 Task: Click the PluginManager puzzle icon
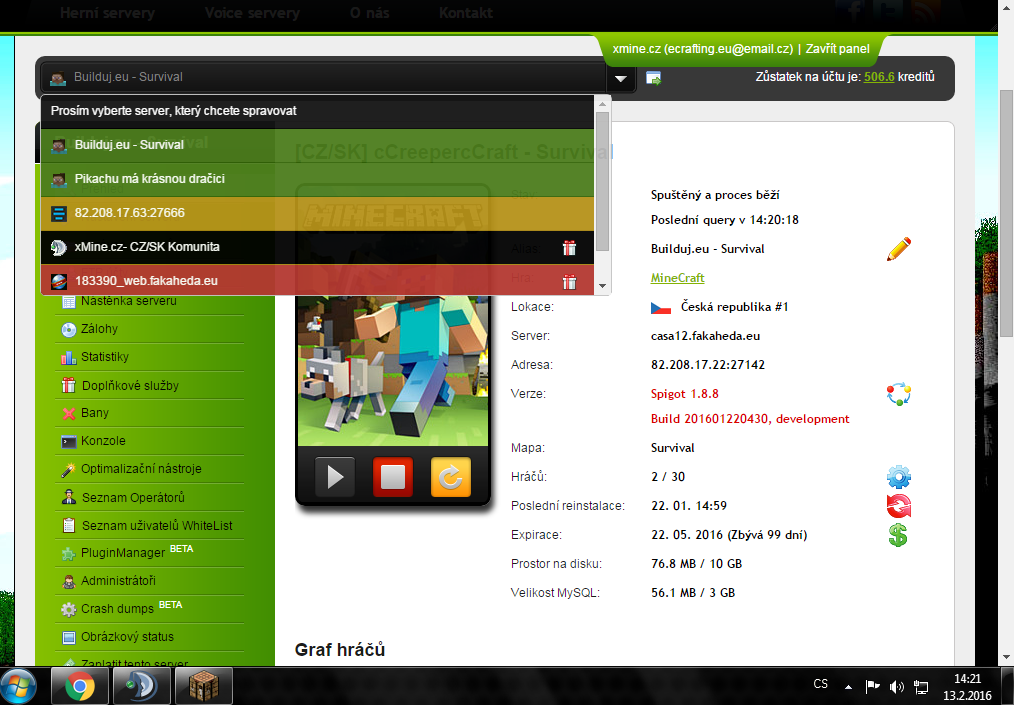[x=69, y=554]
